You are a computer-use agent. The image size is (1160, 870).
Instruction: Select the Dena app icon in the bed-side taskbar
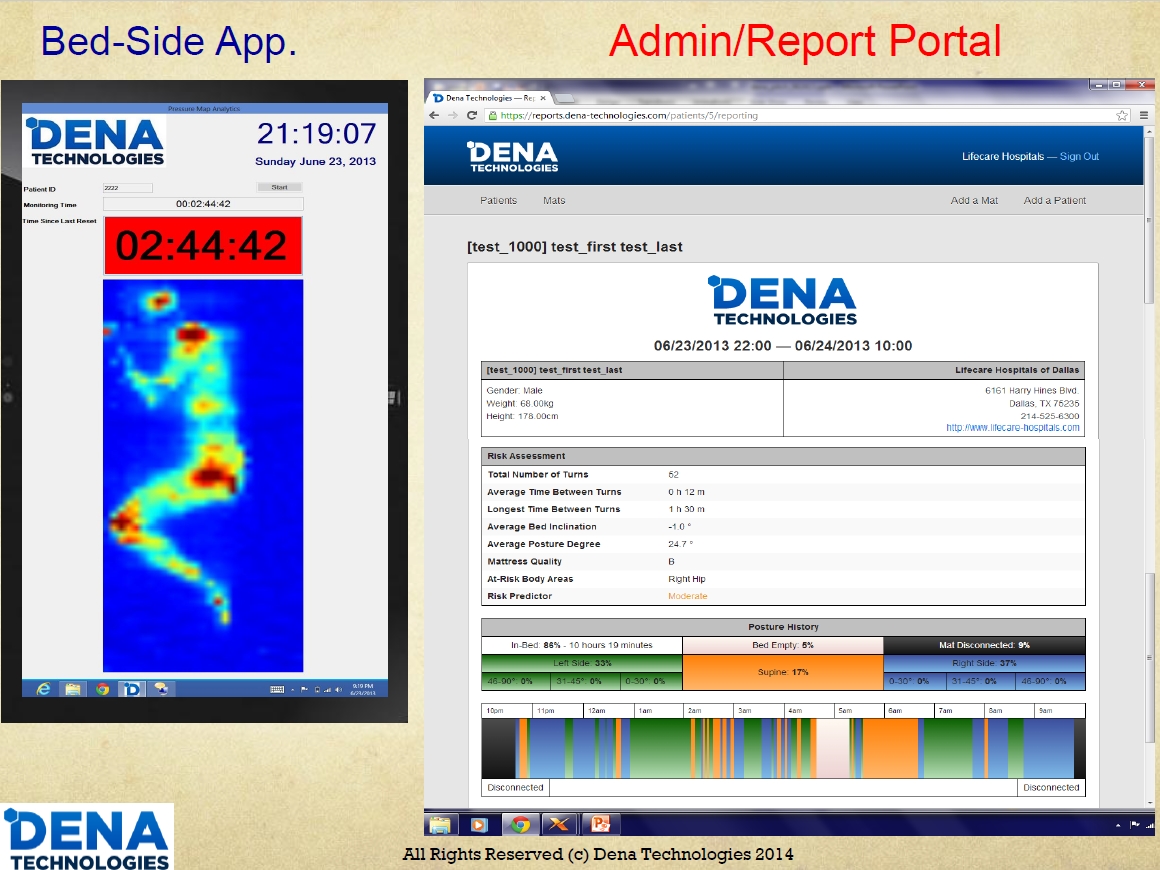(x=132, y=689)
